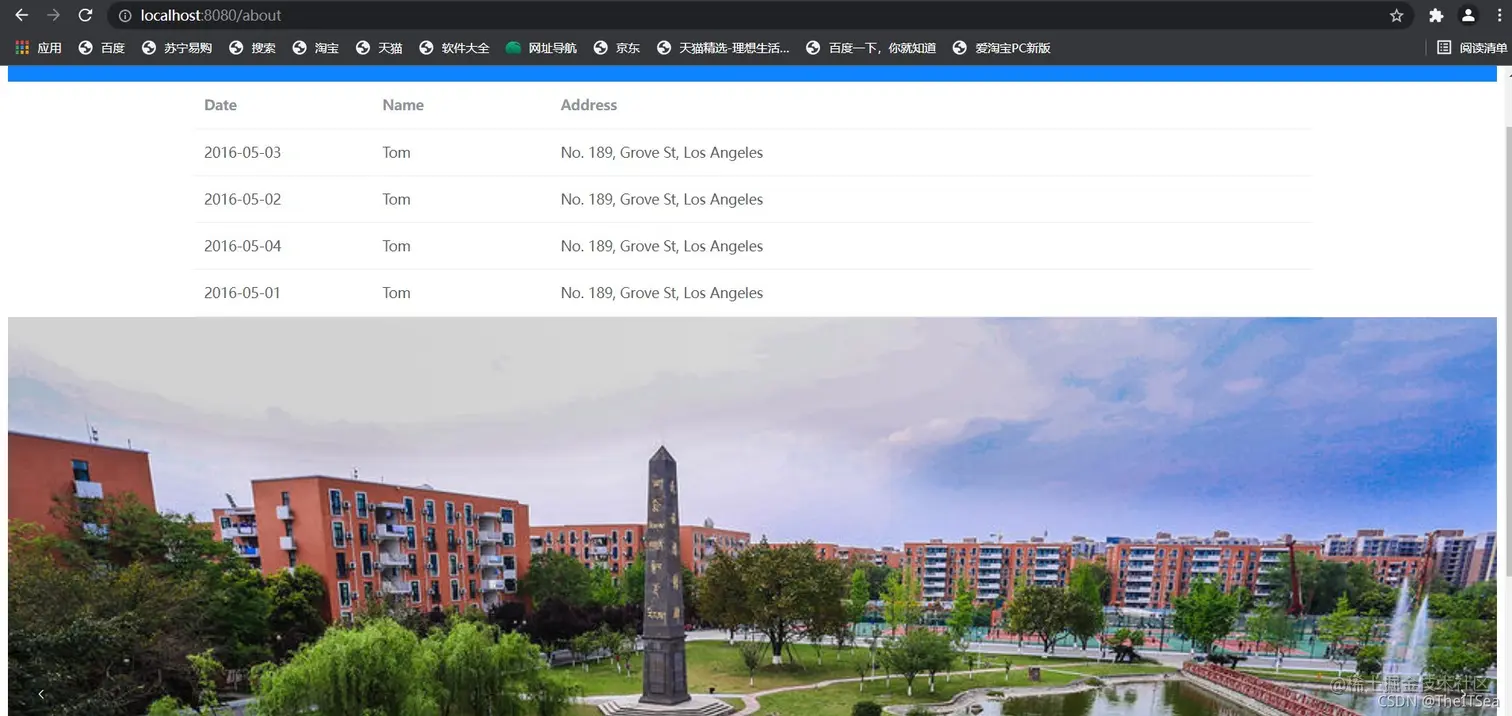1512x716 pixels.
Task: Click the address in the 2016-05-02 row
Action: [x=662, y=199]
